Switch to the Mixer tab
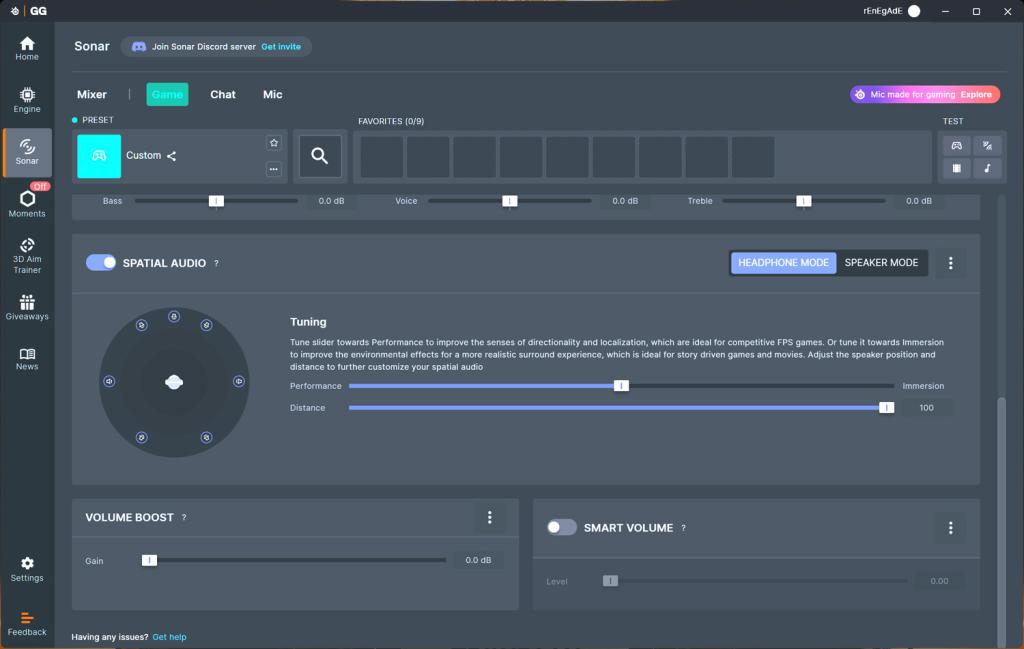This screenshot has height=649, width=1024. pos(92,94)
